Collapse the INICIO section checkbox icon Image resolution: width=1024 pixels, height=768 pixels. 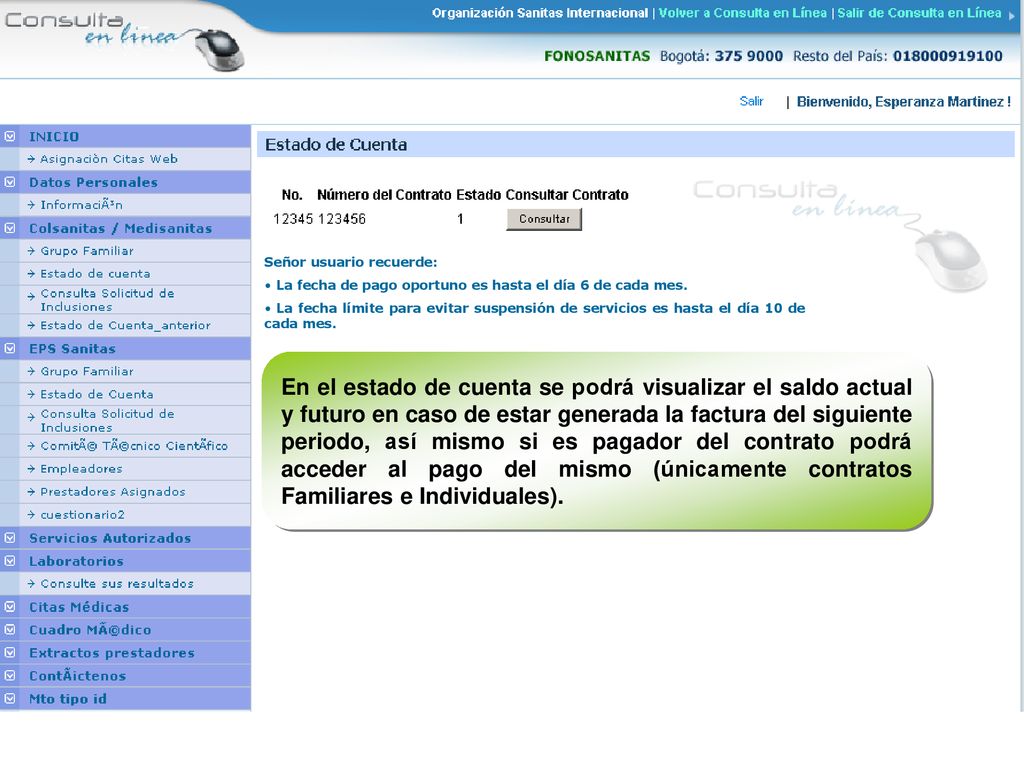[x=10, y=136]
